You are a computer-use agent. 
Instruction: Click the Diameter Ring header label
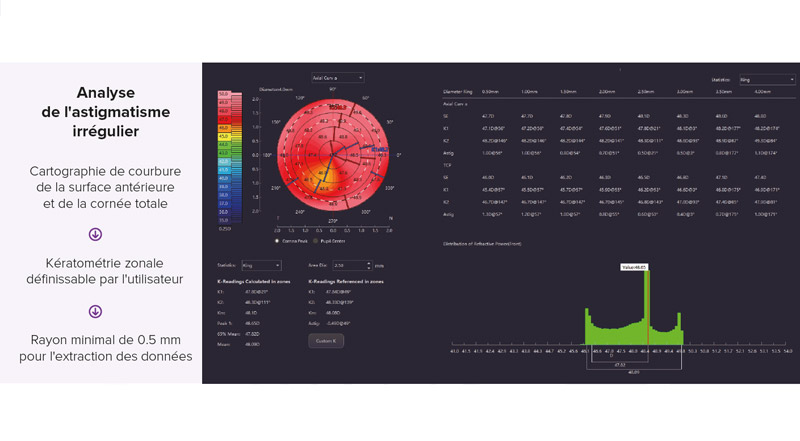click(x=458, y=92)
